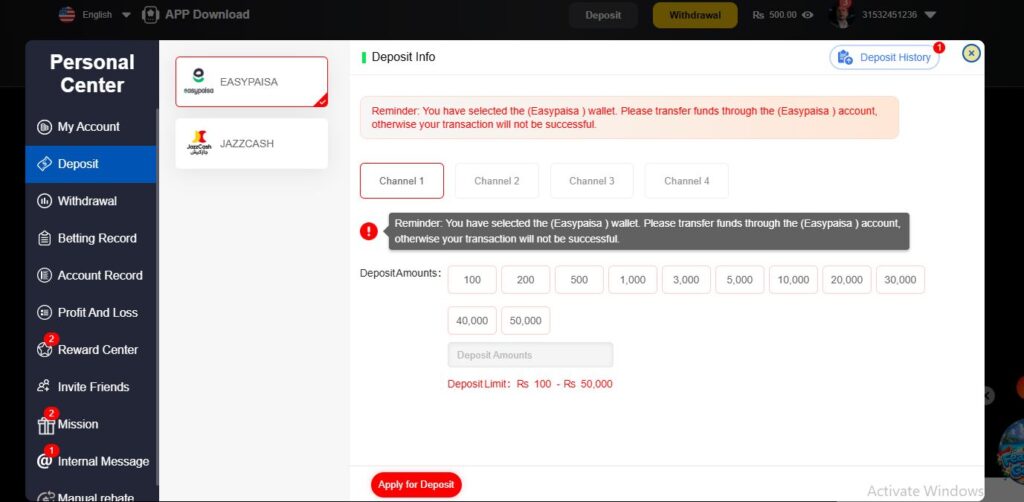Select deposit amount 20,000

pyautogui.click(x=847, y=279)
